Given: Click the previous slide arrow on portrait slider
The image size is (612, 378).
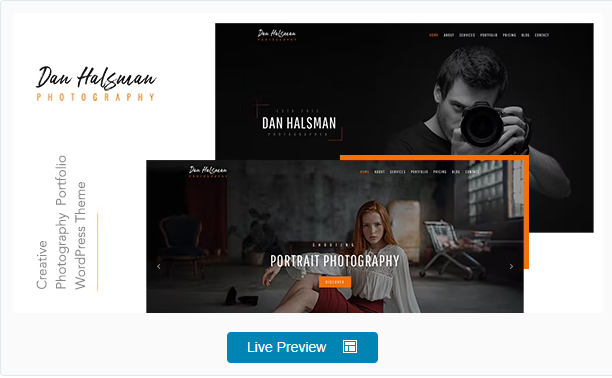Looking at the screenshot, I should [158, 266].
